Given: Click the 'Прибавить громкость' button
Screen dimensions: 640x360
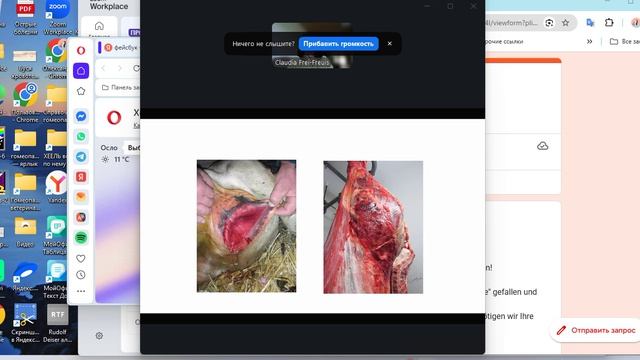Looking at the screenshot, I should pyautogui.click(x=338, y=44).
